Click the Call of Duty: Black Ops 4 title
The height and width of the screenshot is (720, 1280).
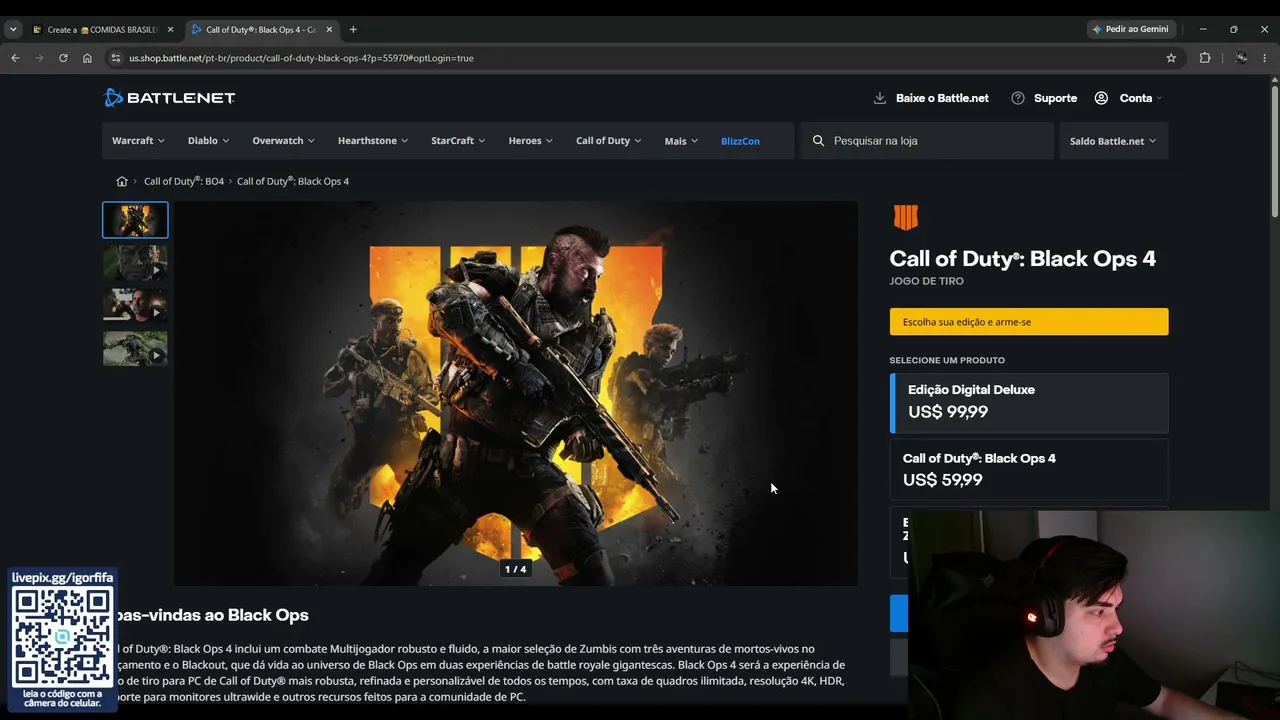pyautogui.click(x=1022, y=258)
